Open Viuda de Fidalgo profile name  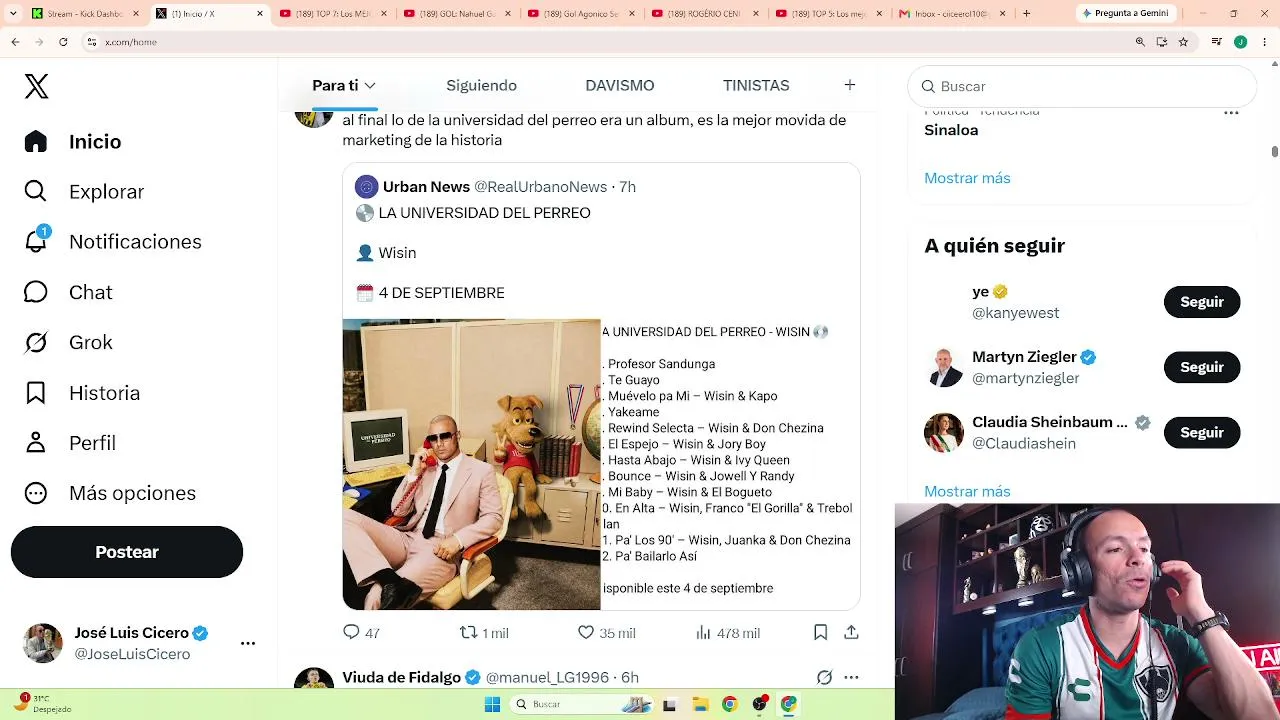click(401, 677)
